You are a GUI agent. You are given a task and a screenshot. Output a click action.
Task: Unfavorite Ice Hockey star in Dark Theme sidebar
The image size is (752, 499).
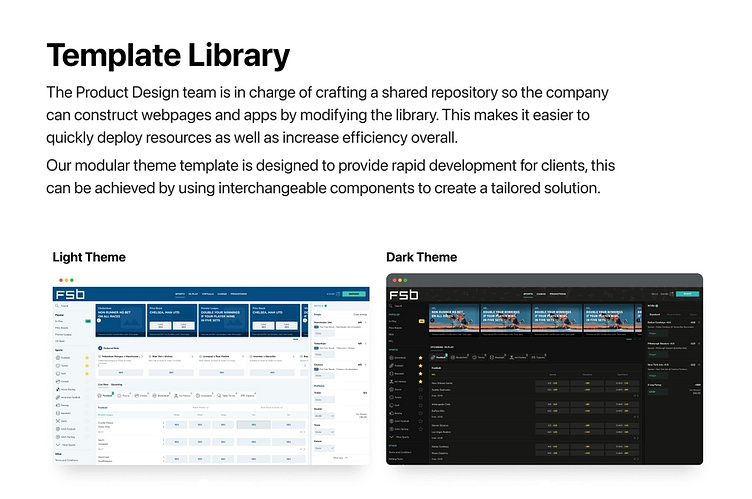pos(421,381)
